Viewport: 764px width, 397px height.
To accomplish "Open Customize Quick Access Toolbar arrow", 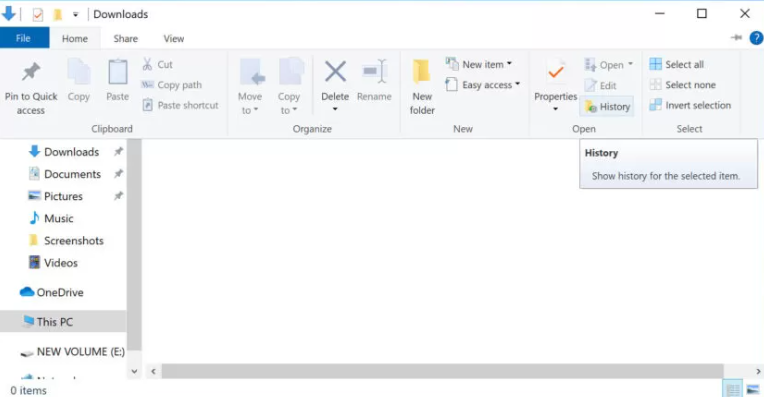I will pos(76,15).
